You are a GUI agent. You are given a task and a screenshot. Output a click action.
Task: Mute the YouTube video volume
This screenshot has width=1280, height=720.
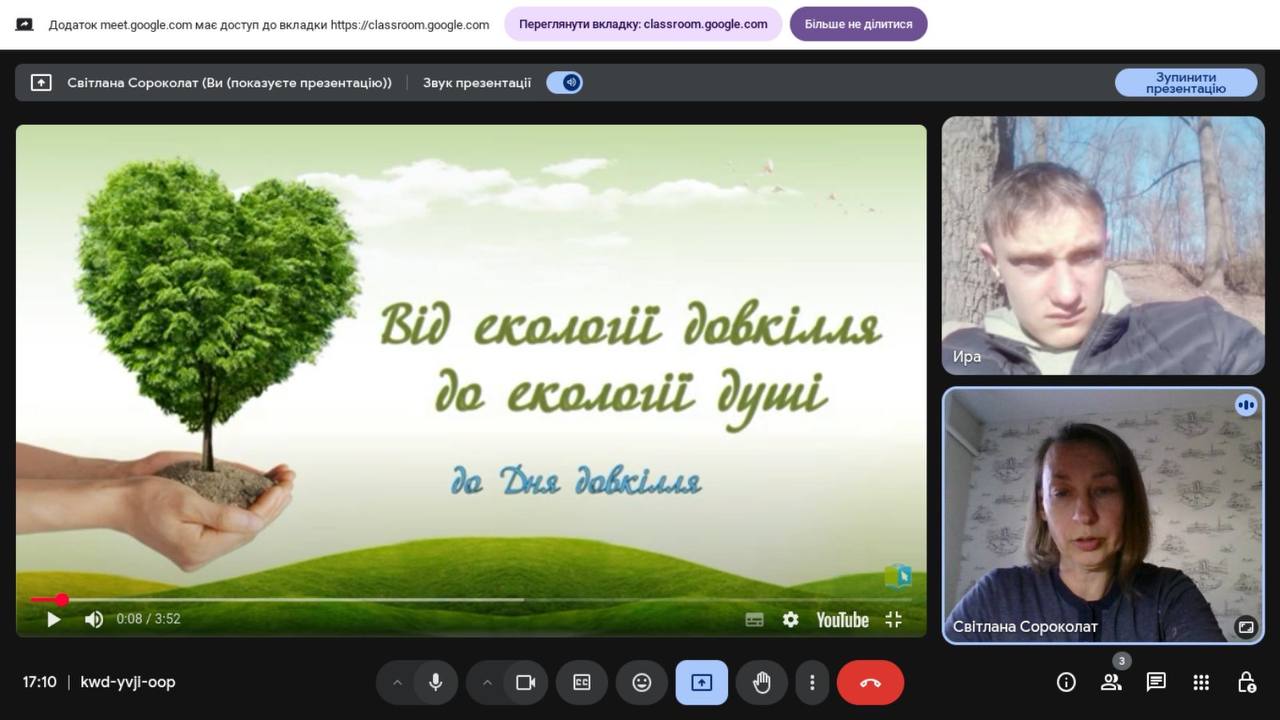[x=94, y=619]
